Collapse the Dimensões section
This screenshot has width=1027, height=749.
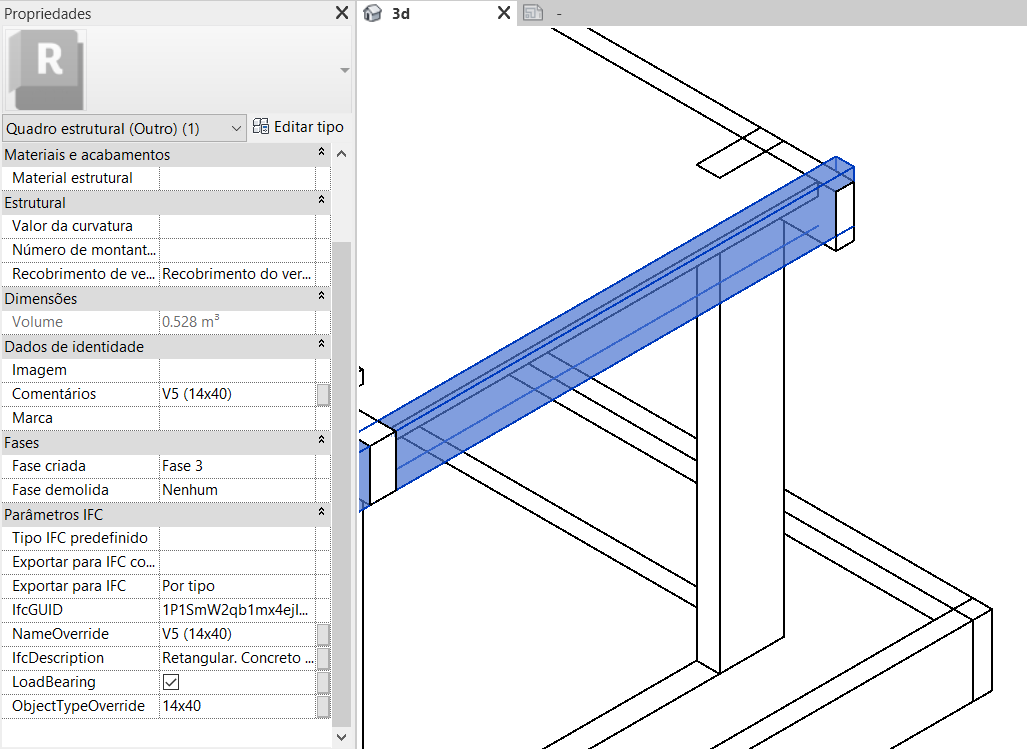click(x=321, y=296)
